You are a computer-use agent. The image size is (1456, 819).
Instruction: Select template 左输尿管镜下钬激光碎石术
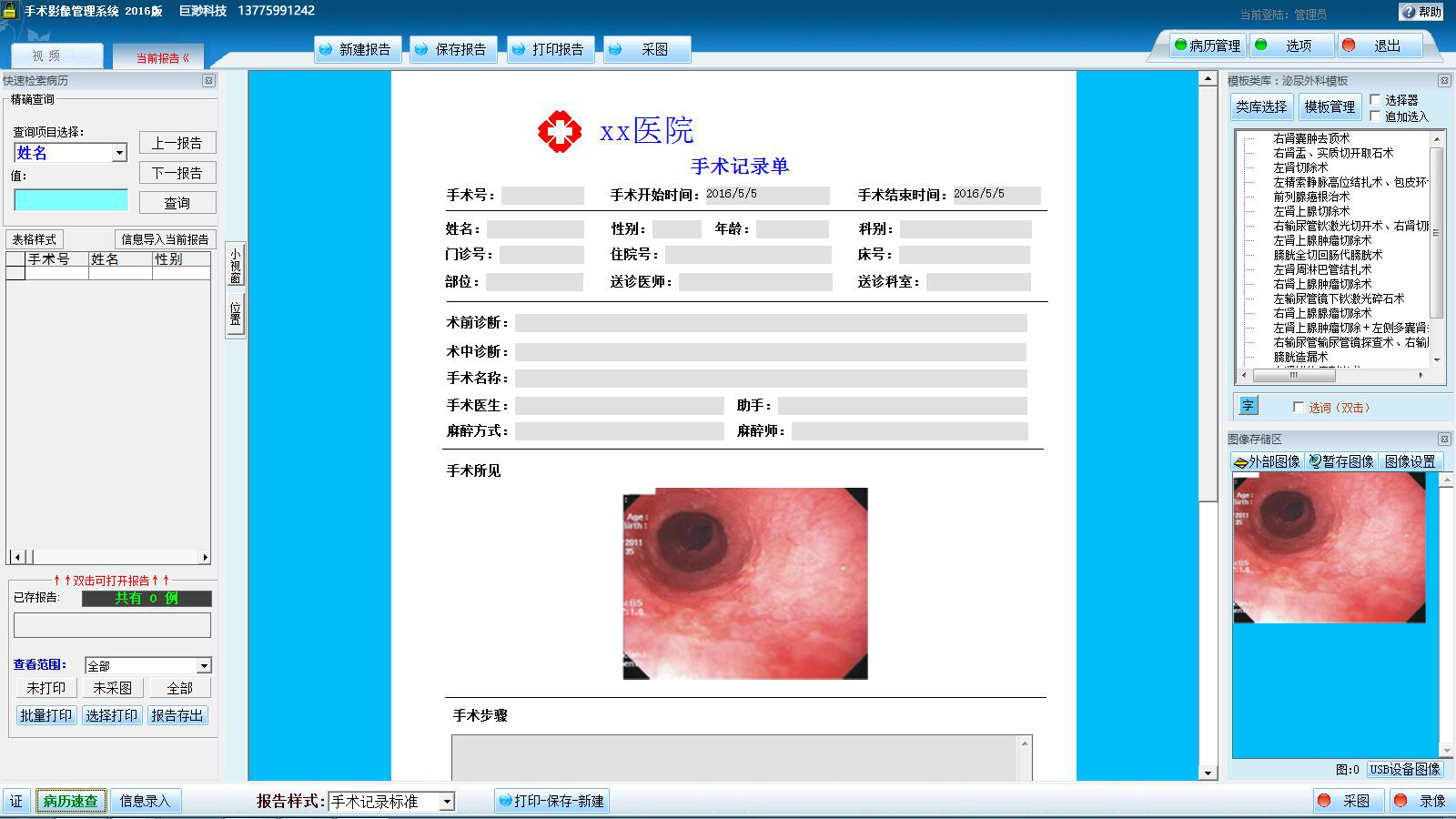point(1339,298)
